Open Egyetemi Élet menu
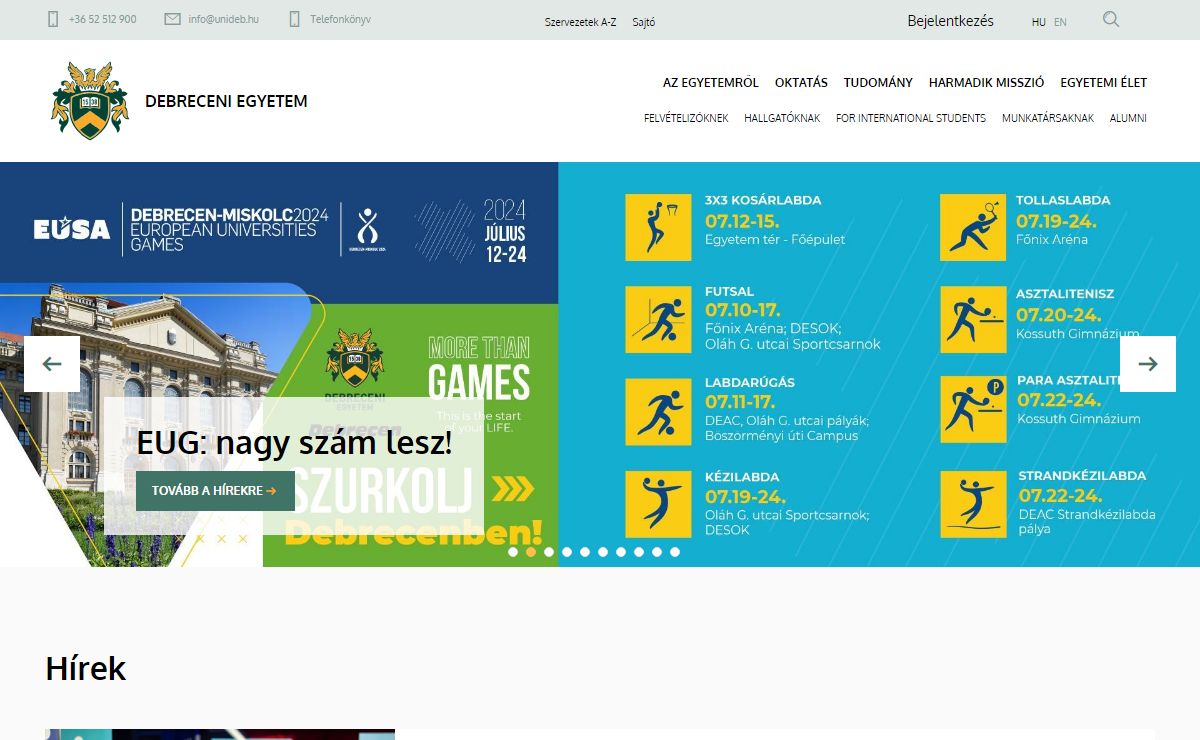1200x740 pixels. pos(1103,83)
